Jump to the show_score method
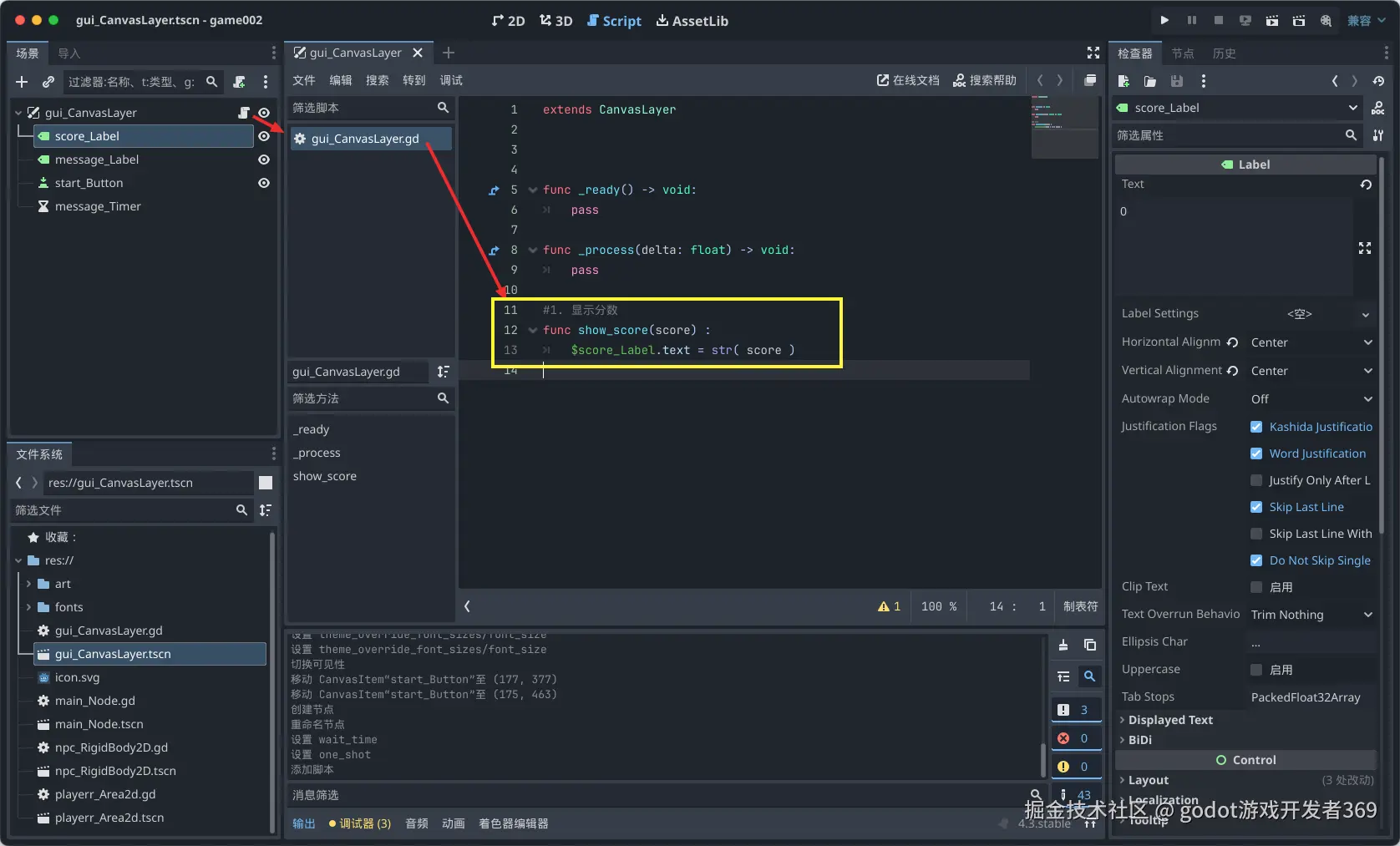 point(325,476)
